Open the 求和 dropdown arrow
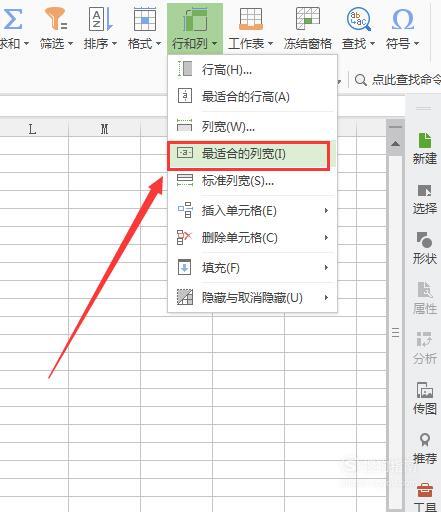Image resolution: width=441 pixels, height=512 pixels. pyautogui.click(x=26, y=44)
